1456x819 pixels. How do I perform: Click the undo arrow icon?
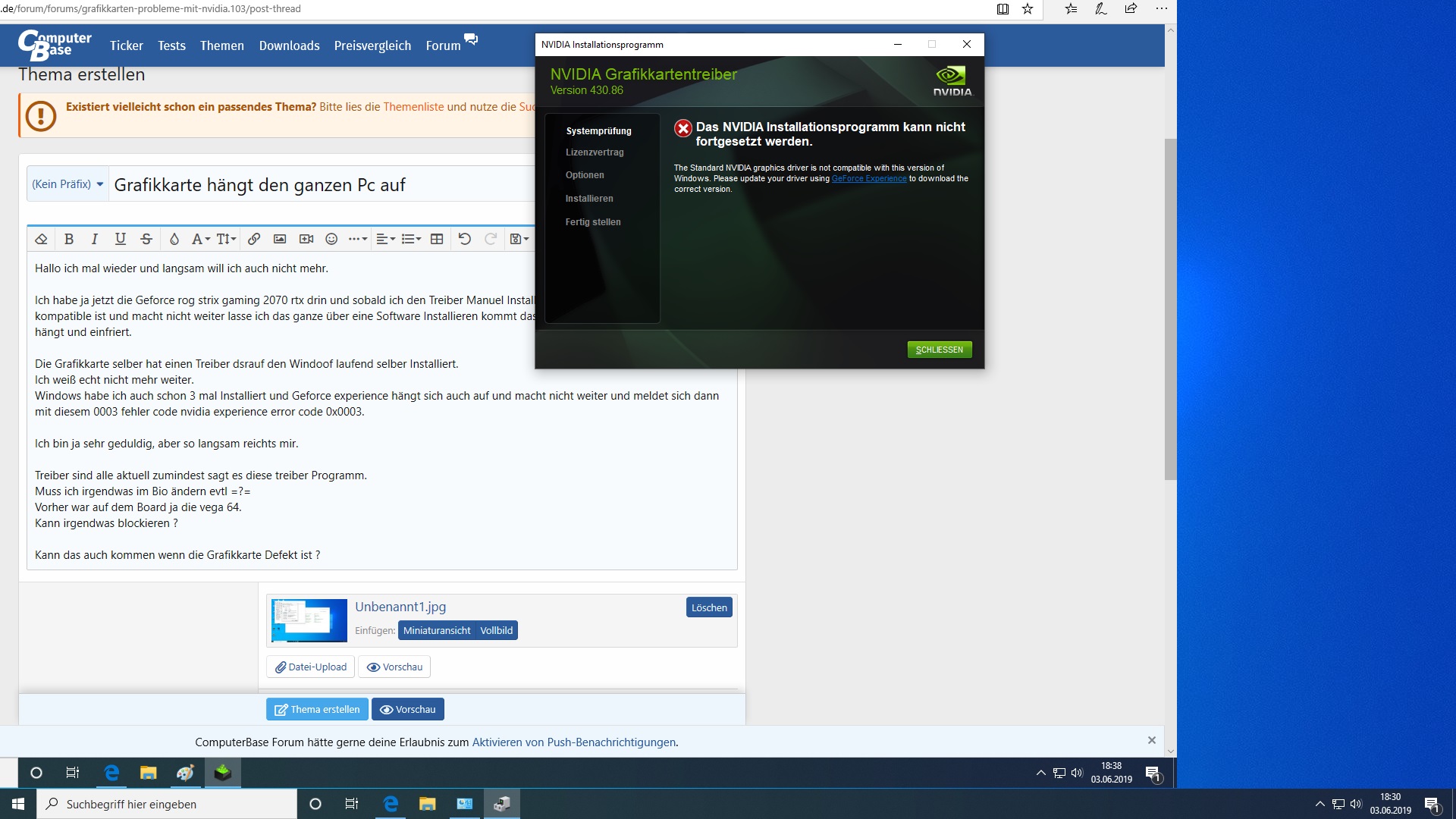tap(465, 239)
